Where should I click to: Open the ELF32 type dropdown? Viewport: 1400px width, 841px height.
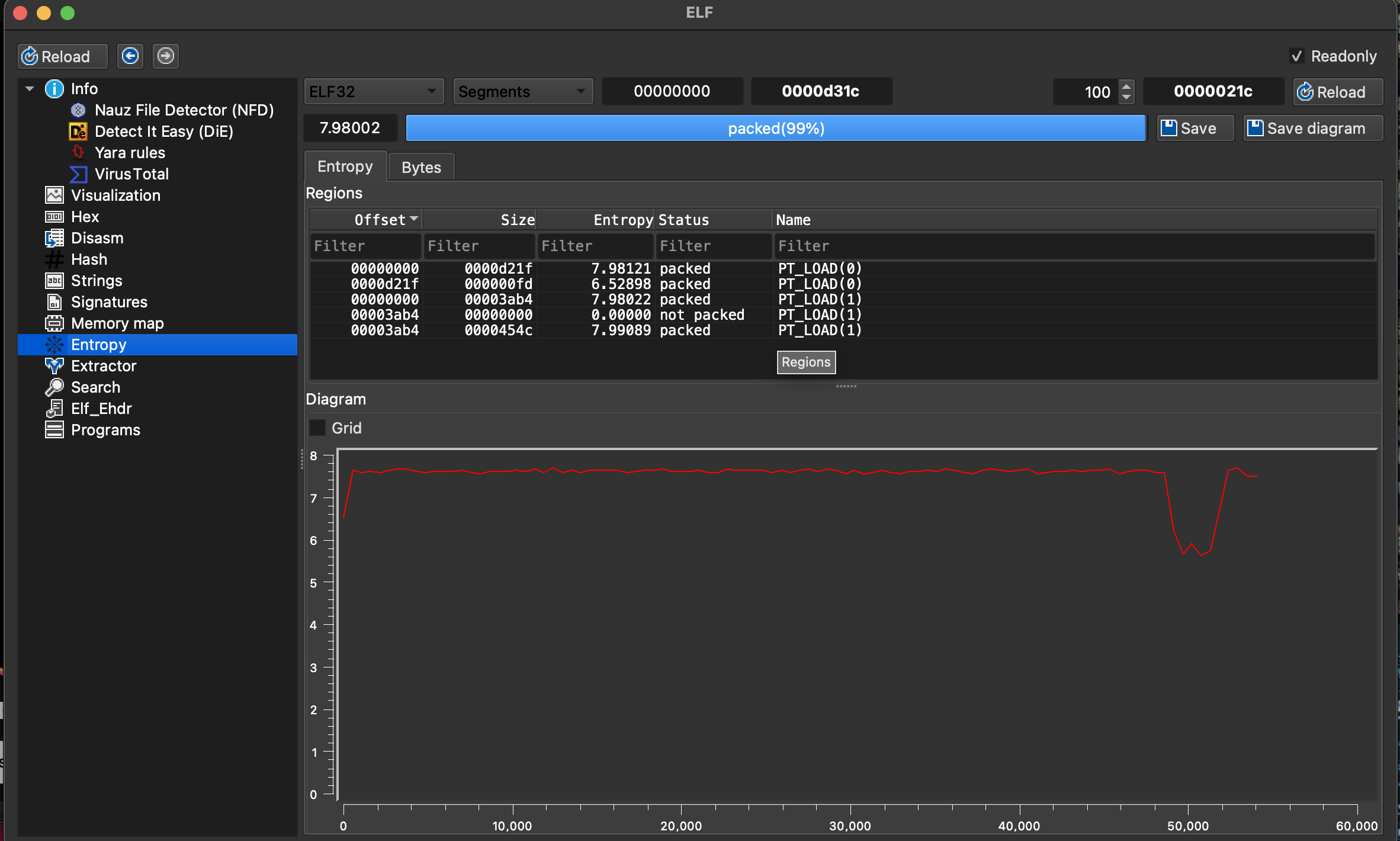pos(374,92)
